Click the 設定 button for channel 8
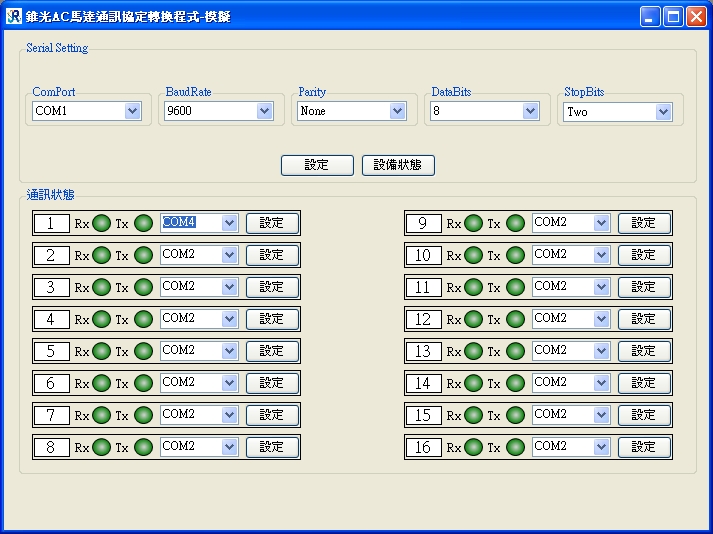 pyautogui.click(x=272, y=447)
